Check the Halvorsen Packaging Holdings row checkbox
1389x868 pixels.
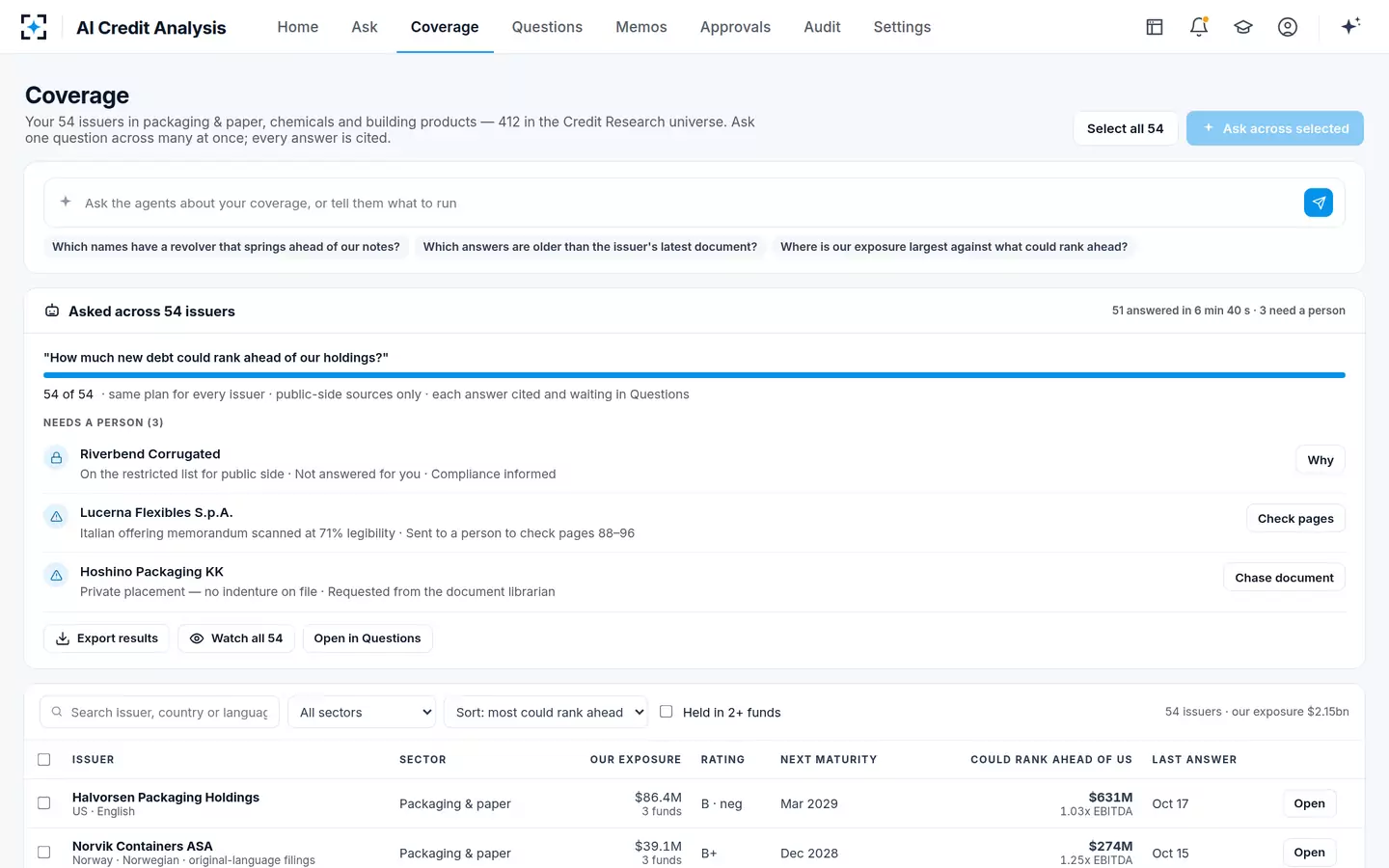point(43,803)
